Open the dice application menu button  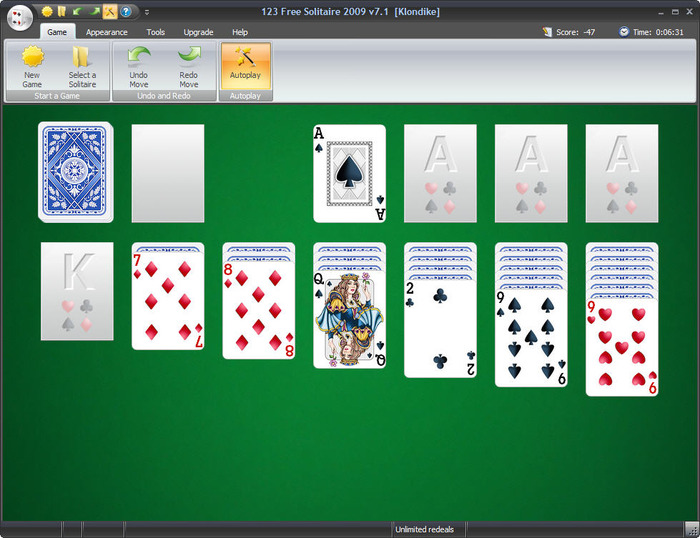coord(19,17)
